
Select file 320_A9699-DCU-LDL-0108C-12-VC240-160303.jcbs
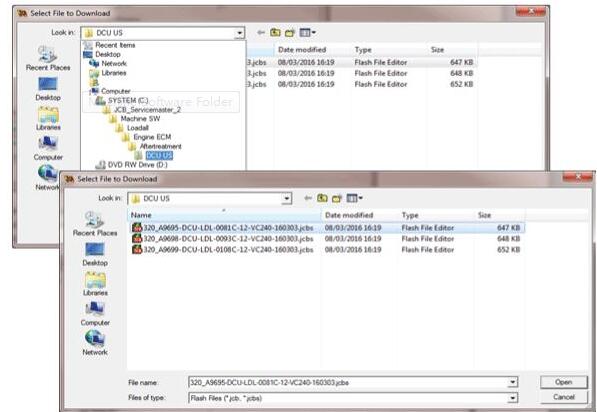pyautogui.click(x=228, y=249)
